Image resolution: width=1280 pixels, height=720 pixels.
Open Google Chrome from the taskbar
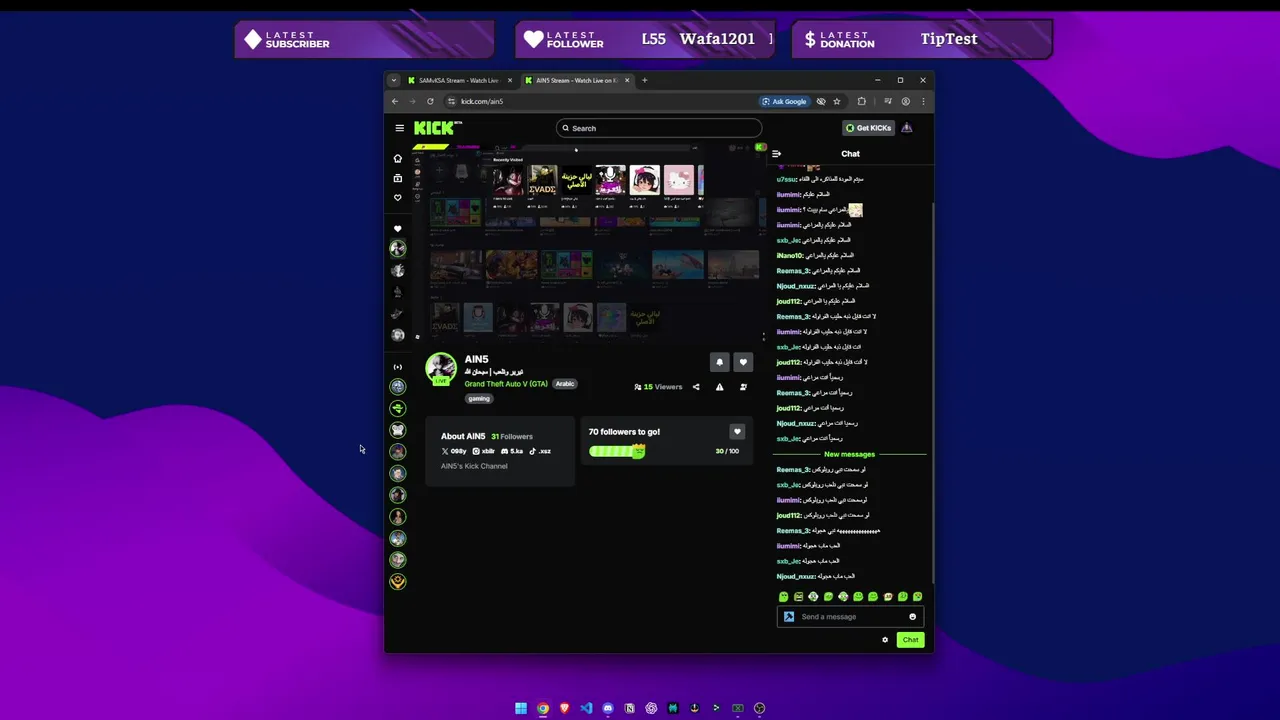[x=543, y=708]
